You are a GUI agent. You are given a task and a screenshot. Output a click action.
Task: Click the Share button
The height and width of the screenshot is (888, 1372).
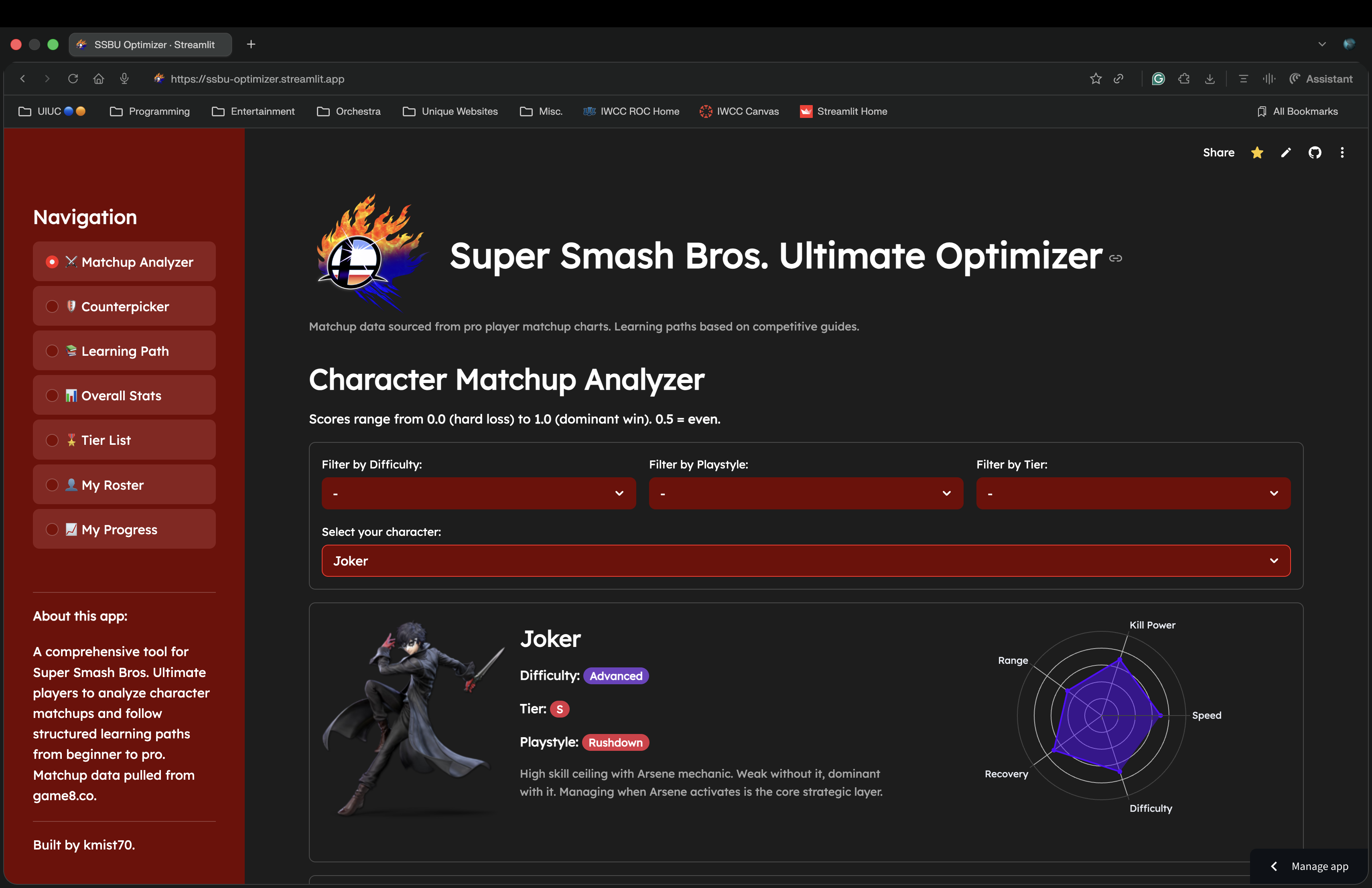[1219, 153]
